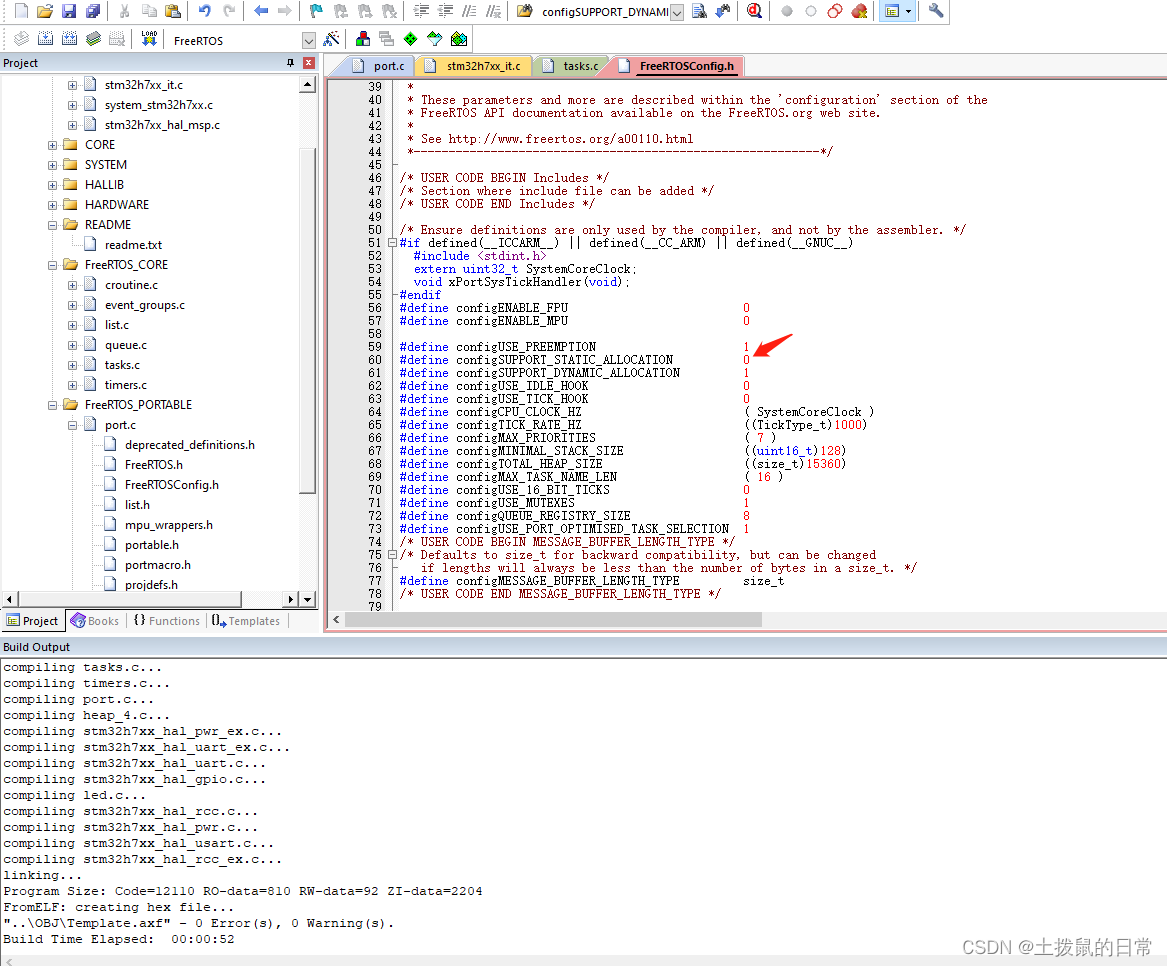The height and width of the screenshot is (966, 1167).
Task: Expand the SYSTEM folder
Action: point(52,165)
